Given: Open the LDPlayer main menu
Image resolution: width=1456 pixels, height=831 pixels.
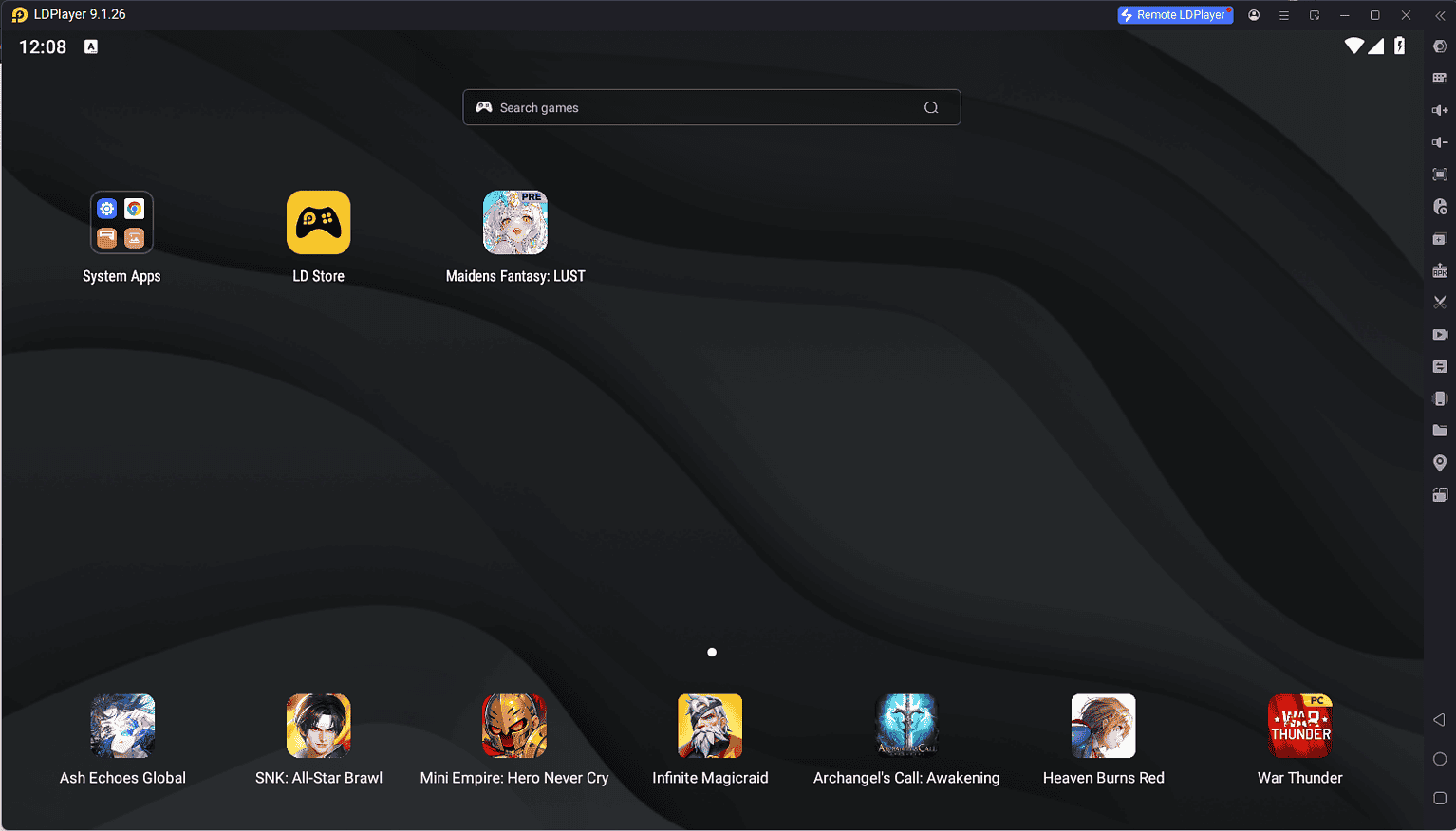Looking at the screenshot, I should pyautogui.click(x=1284, y=15).
